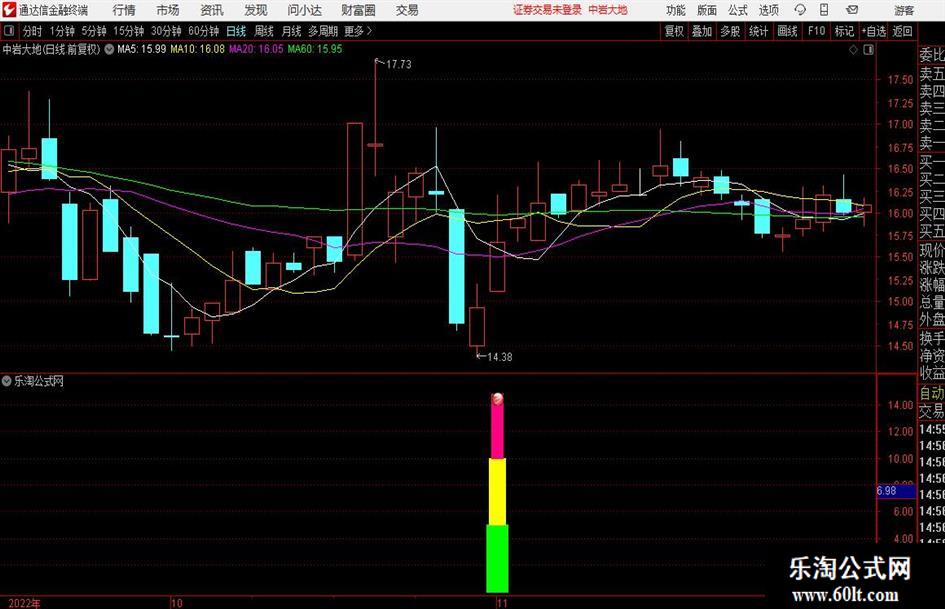Open the 版面 menu
Screen dimensions: 945x609
coord(706,10)
